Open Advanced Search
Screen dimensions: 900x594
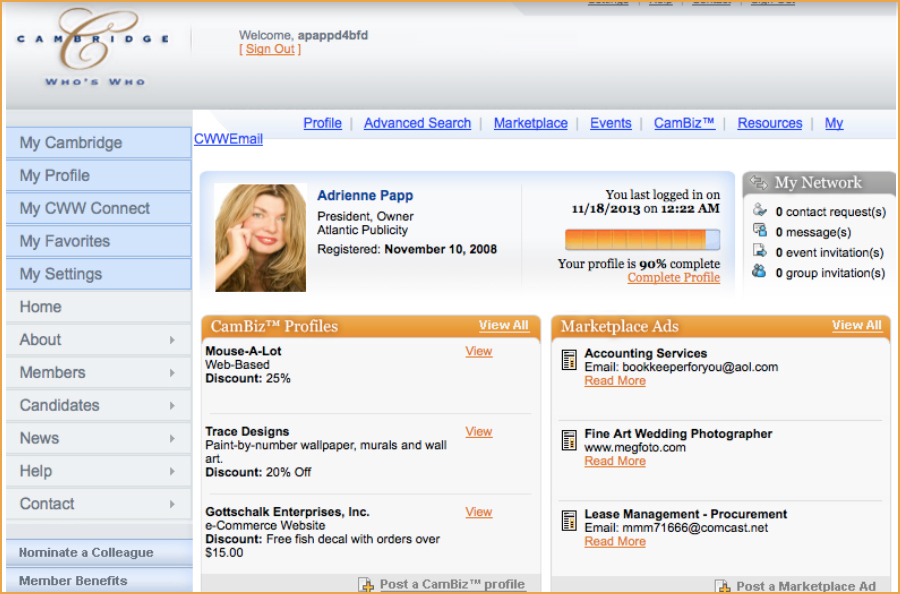pos(417,123)
